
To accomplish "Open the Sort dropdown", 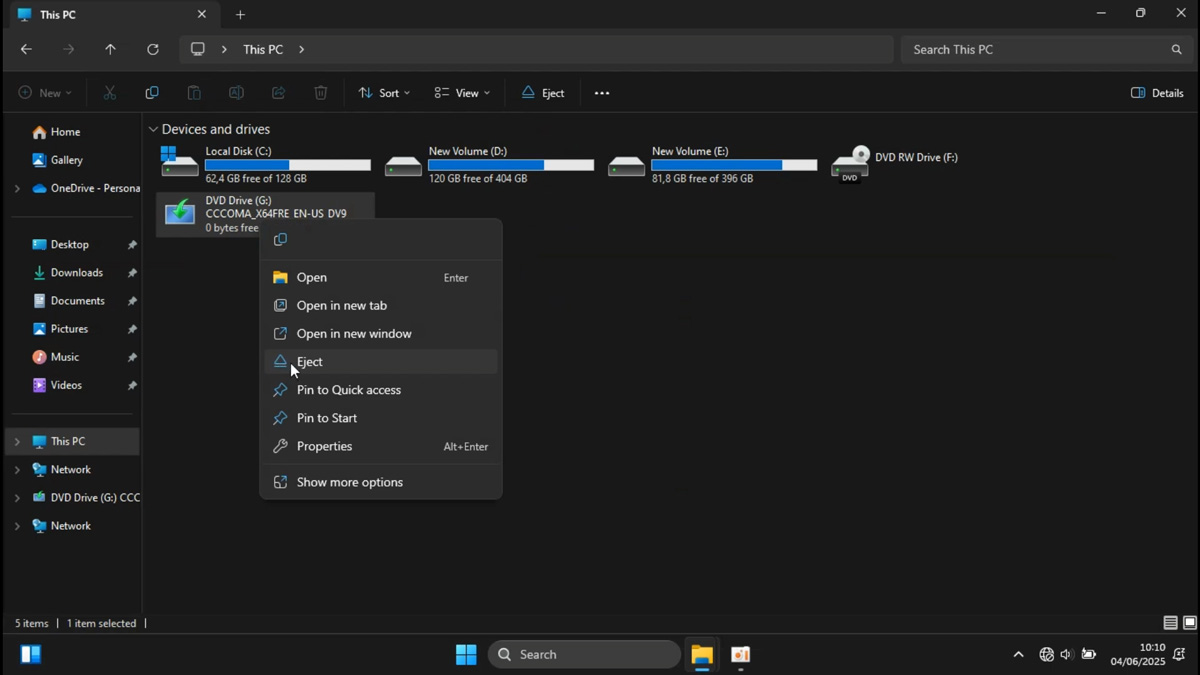I will [384, 92].
